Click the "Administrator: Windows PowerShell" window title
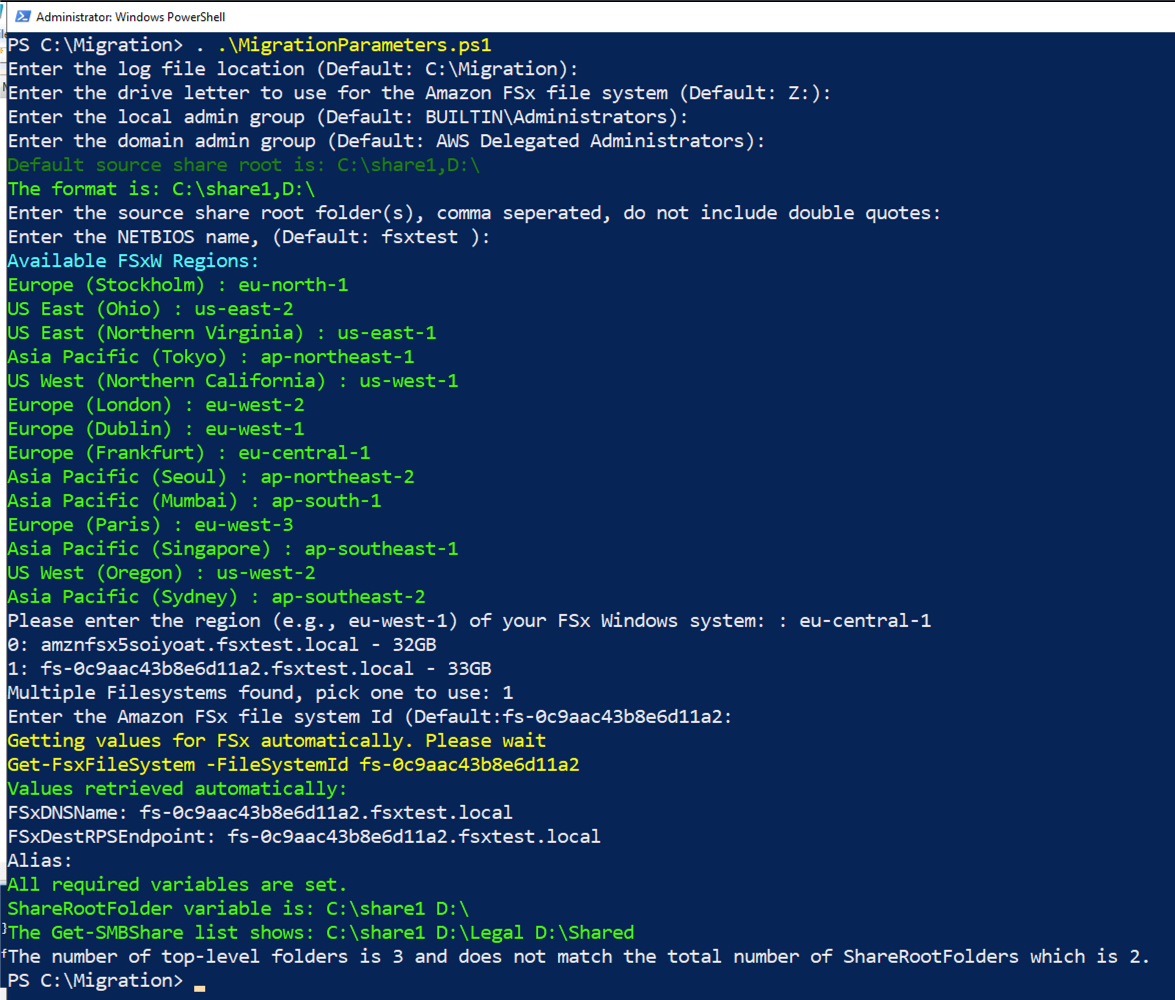The width and height of the screenshot is (1175, 1000). coord(131,17)
